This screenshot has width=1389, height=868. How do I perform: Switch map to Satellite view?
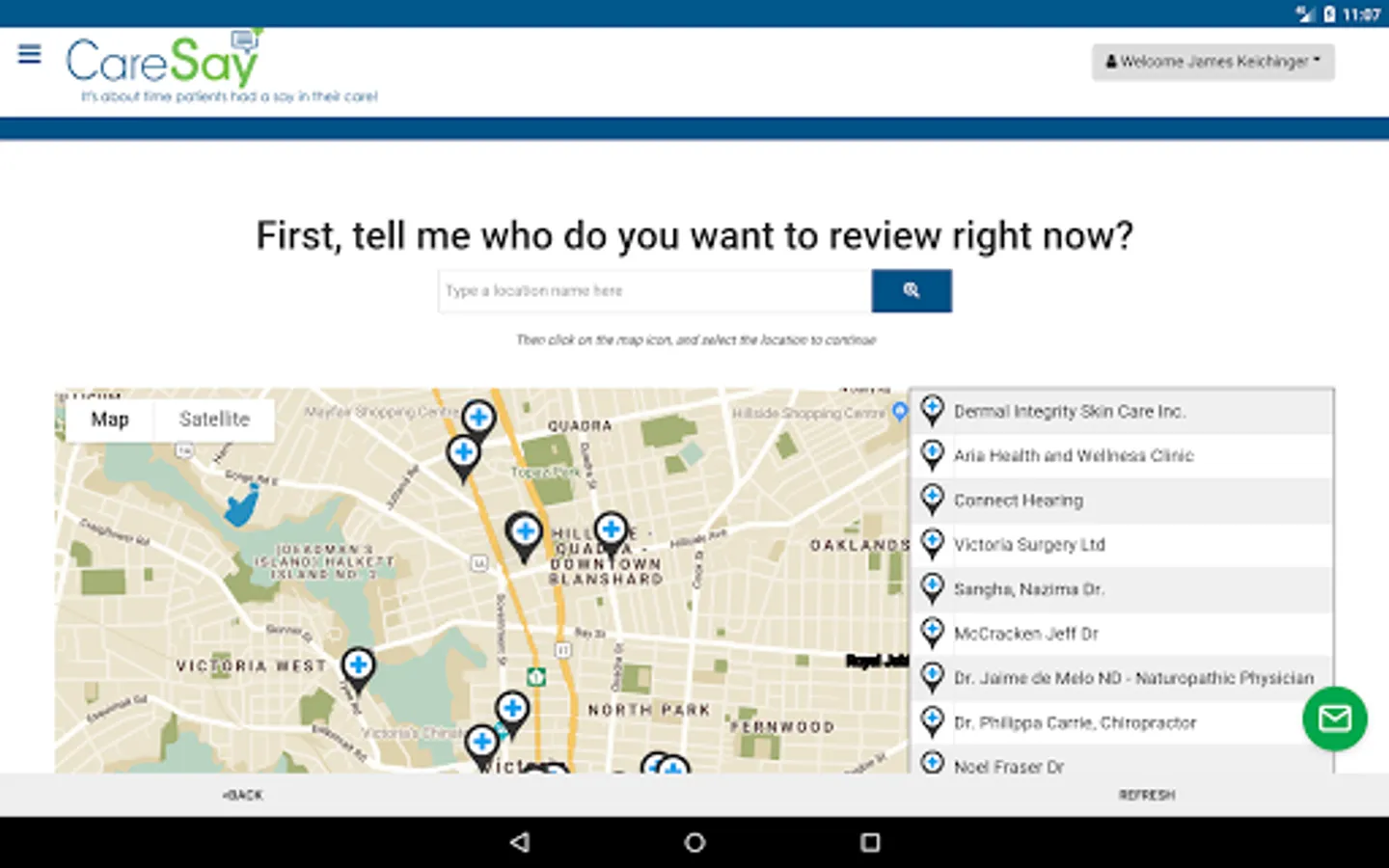(x=214, y=420)
